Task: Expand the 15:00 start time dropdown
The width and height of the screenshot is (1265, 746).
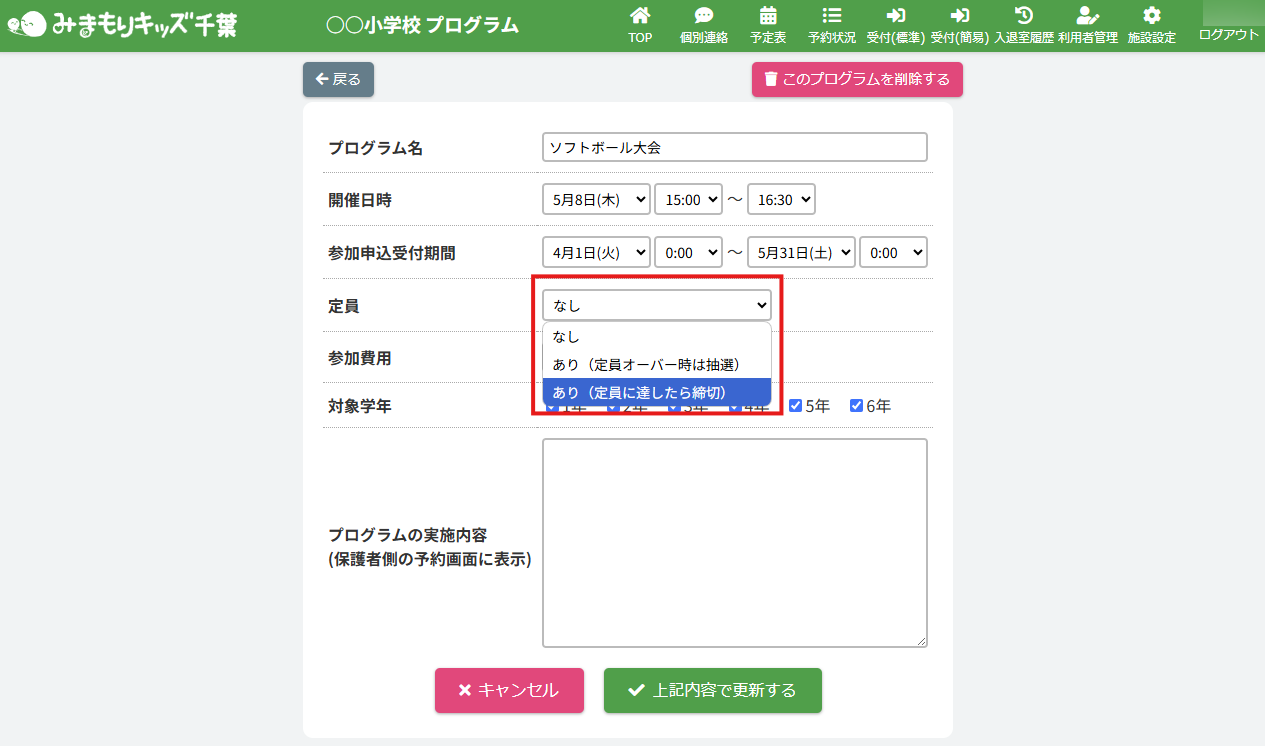Action: click(x=688, y=200)
